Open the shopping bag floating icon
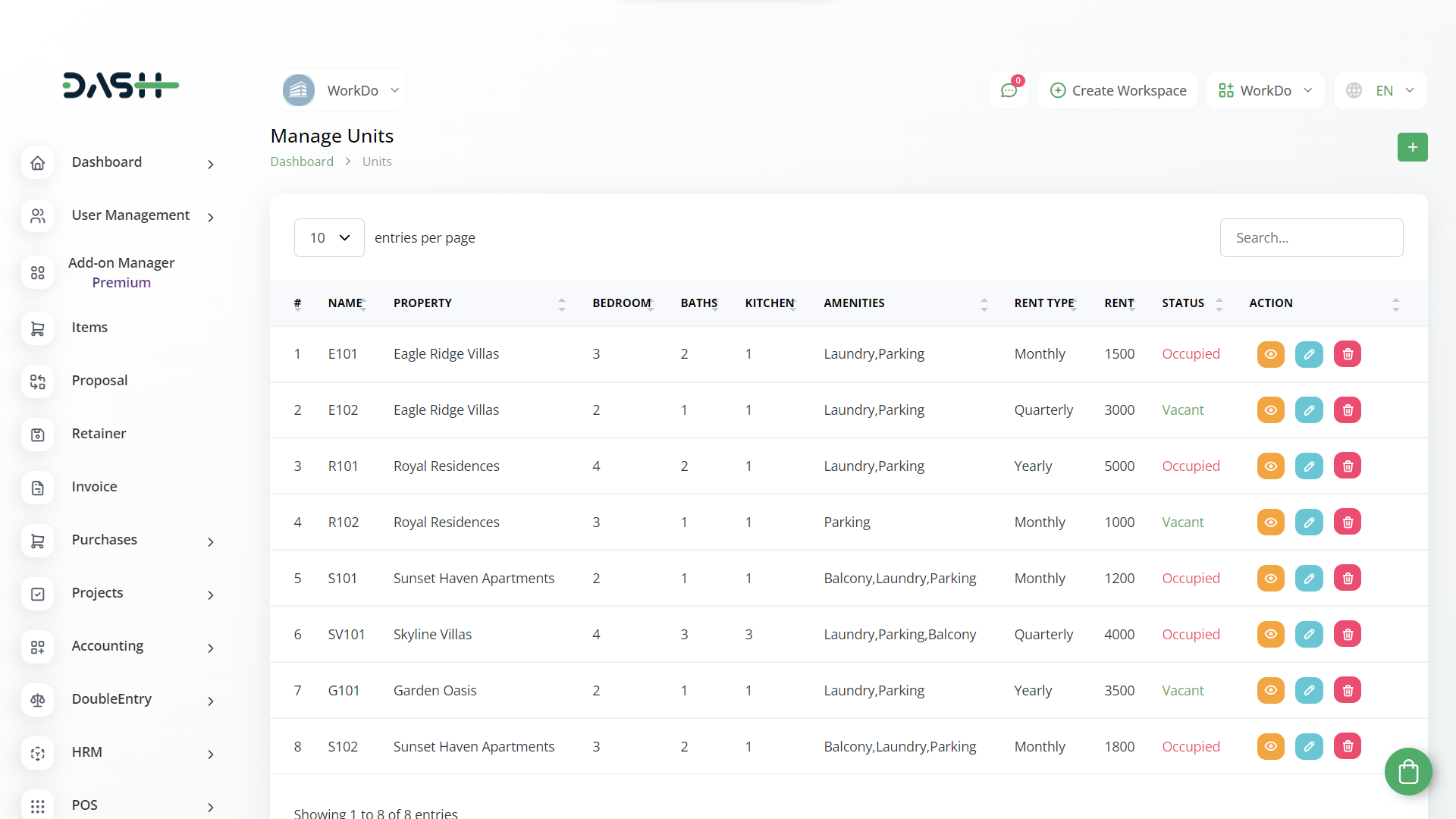The height and width of the screenshot is (819, 1456). point(1408,772)
